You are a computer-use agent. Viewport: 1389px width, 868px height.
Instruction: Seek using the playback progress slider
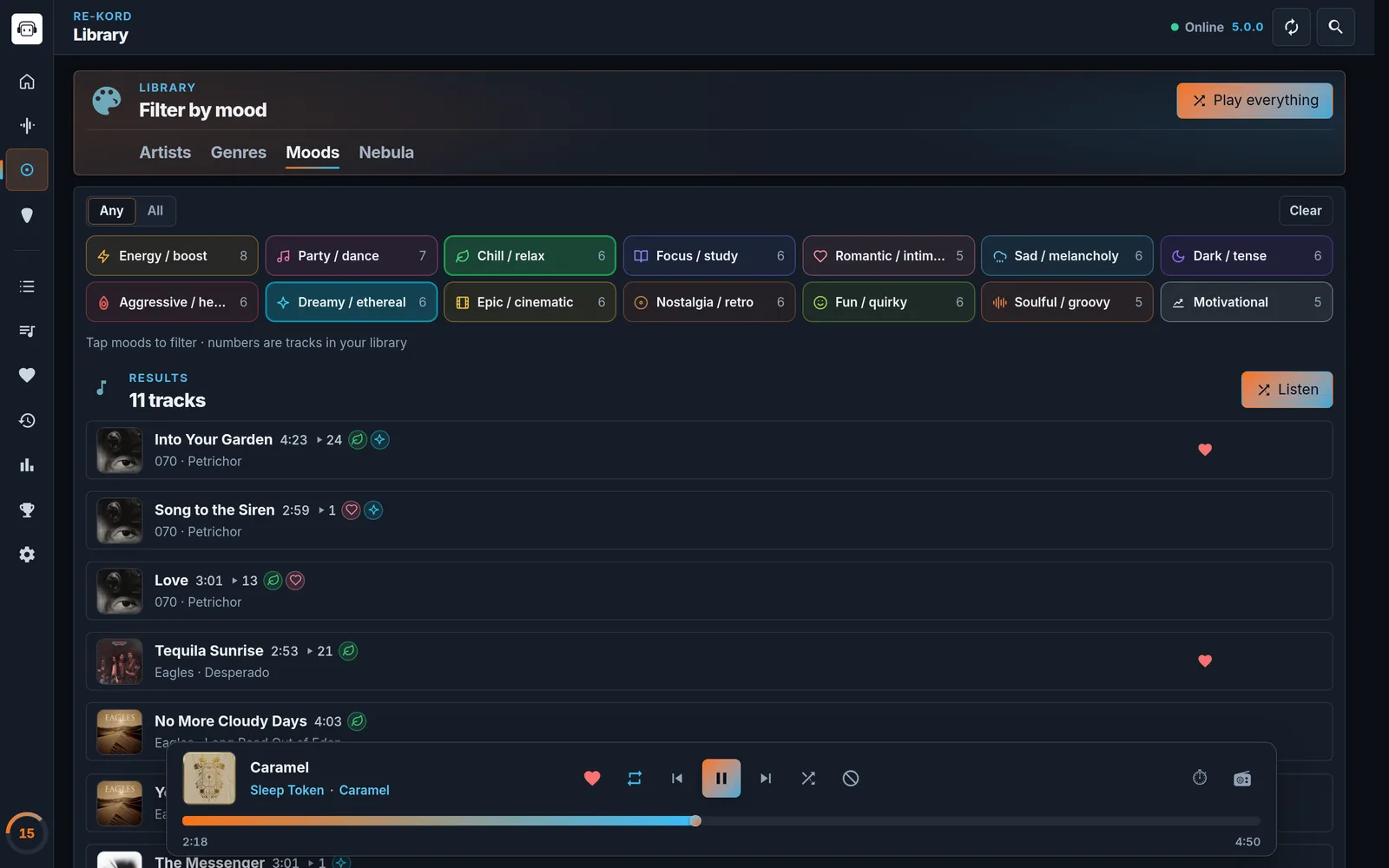tap(721, 821)
